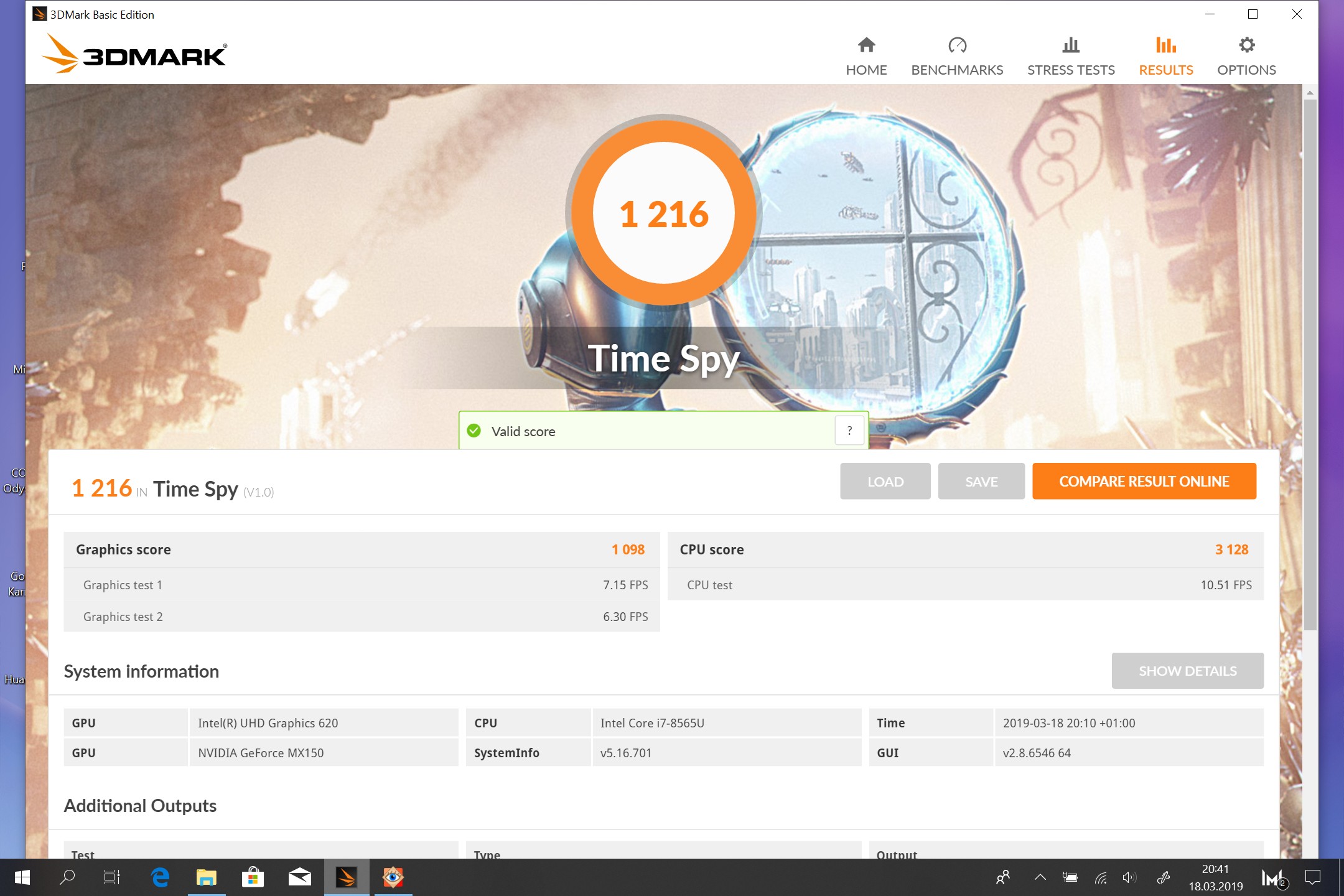Open the STRESS TESTS tab
This screenshot has width=1344, height=896.
(1071, 57)
